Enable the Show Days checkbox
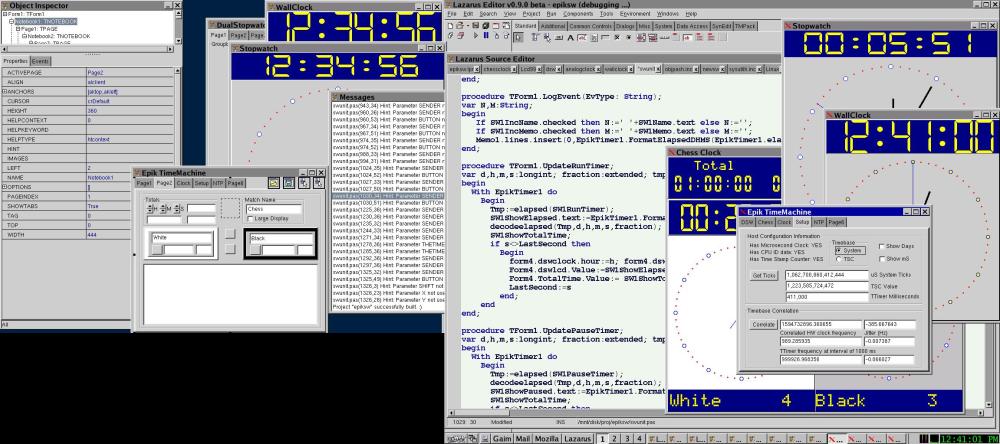This screenshot has width=1000, height=444. [881, 246]
